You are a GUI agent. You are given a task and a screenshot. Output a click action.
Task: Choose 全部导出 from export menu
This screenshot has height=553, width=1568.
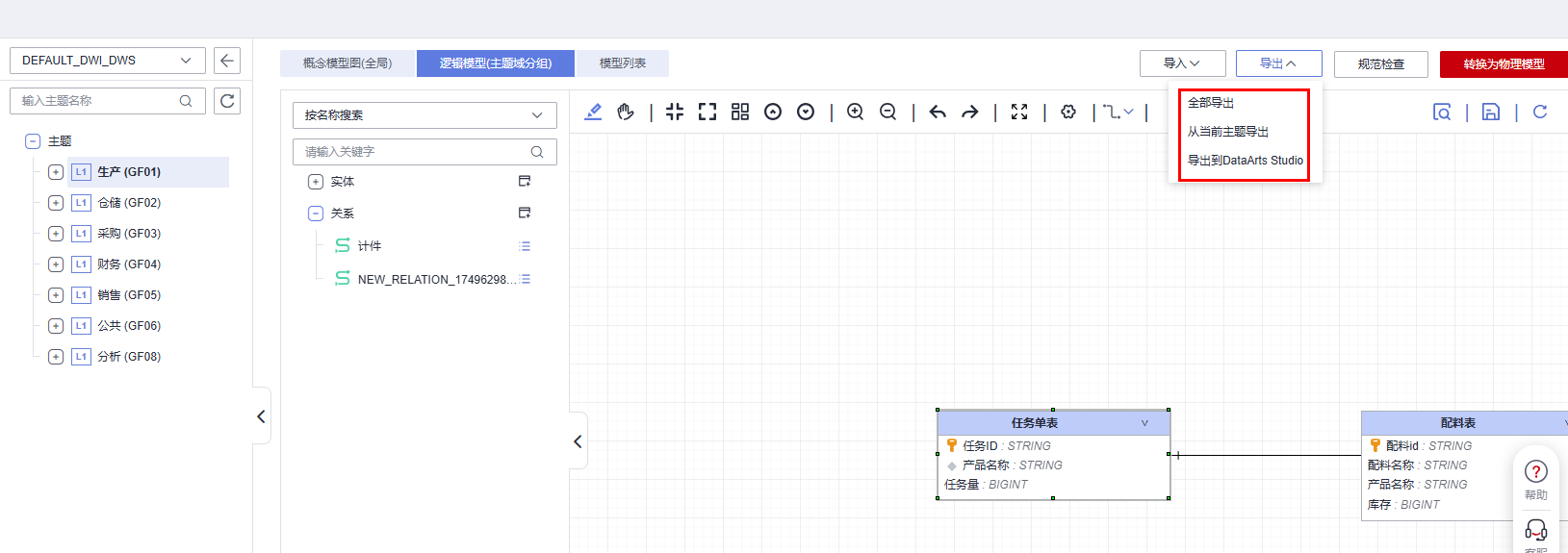pyautogui.click(x=1211, y=103)
